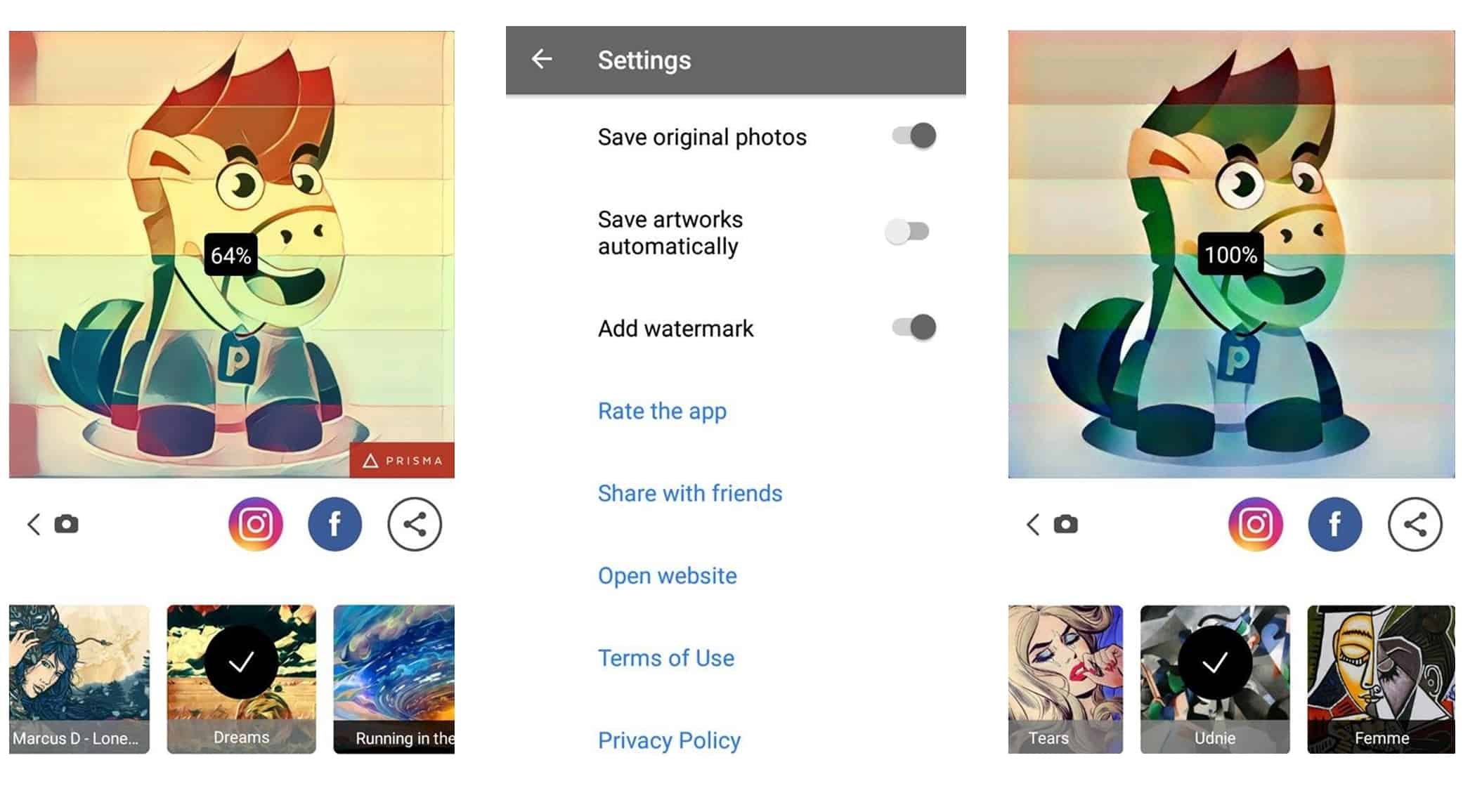Tap the Instagram icon in right panel

click(1255, 524)
